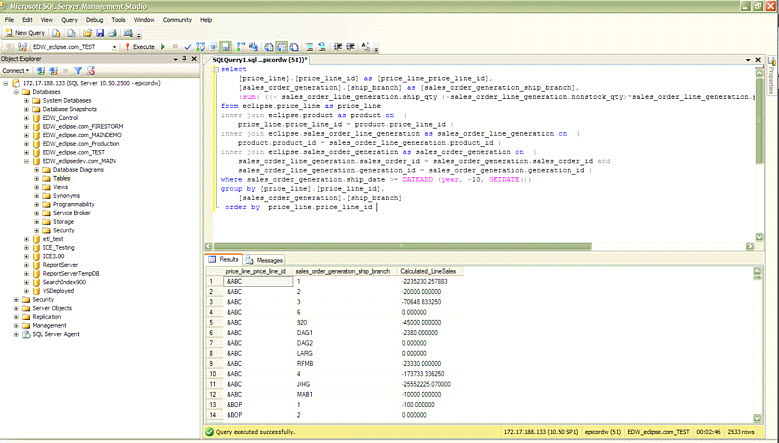
Task: Open the Query menu
Action: tap(69, 20)
